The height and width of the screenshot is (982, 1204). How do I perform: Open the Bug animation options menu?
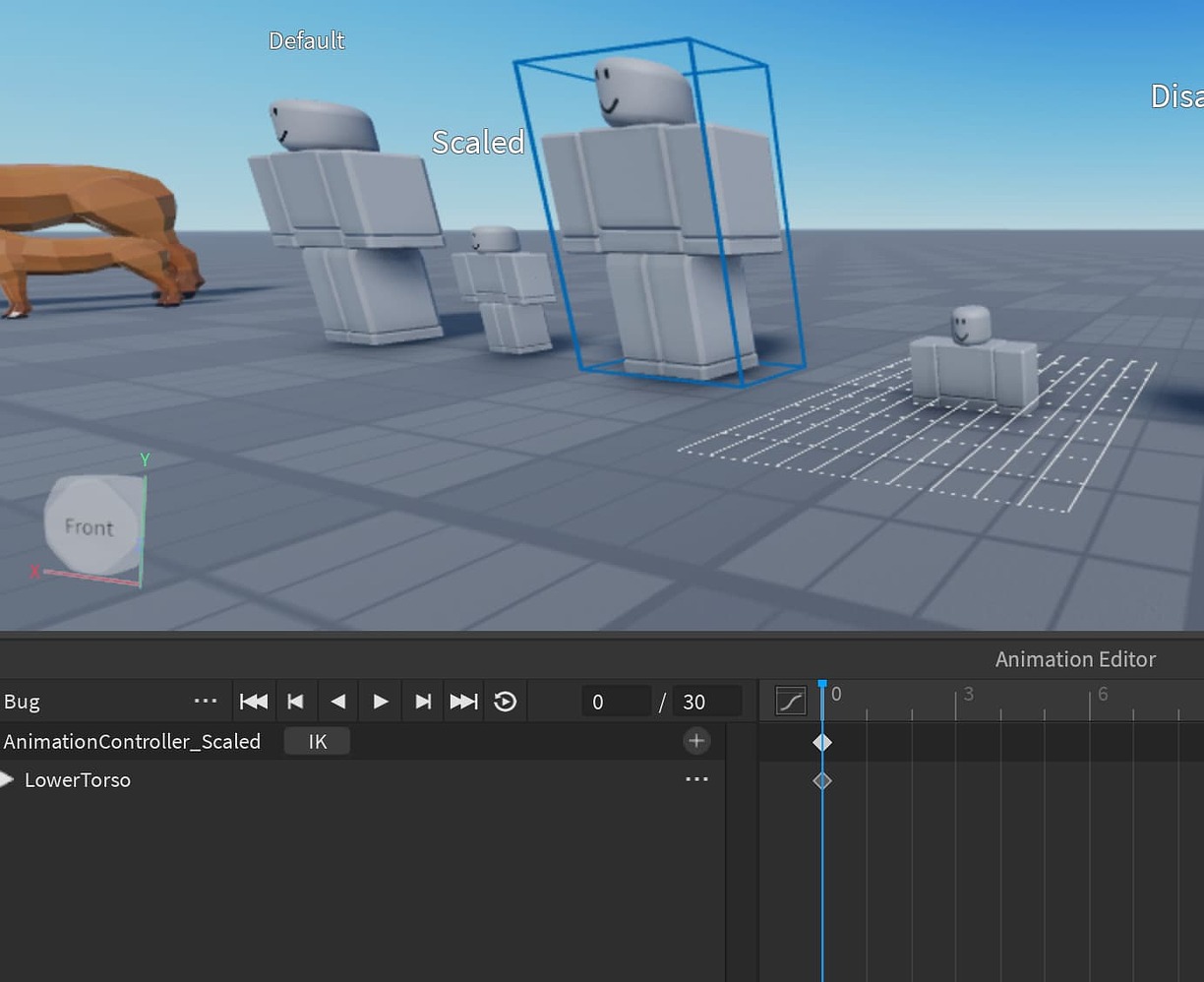205,700
